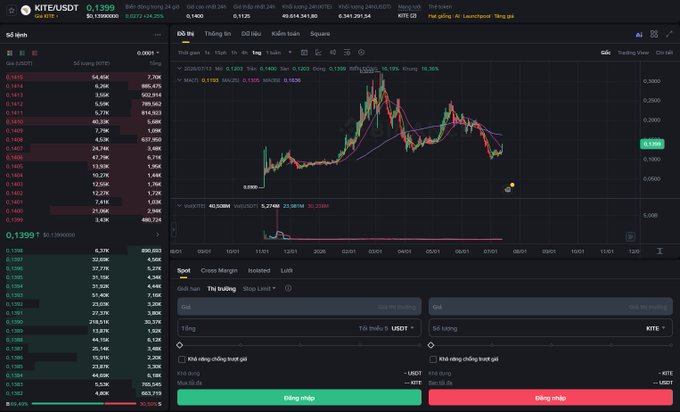The width and height of the screenshot is (680, 412).
Task: Open chart display settings icon
Action: click(347, 52)
